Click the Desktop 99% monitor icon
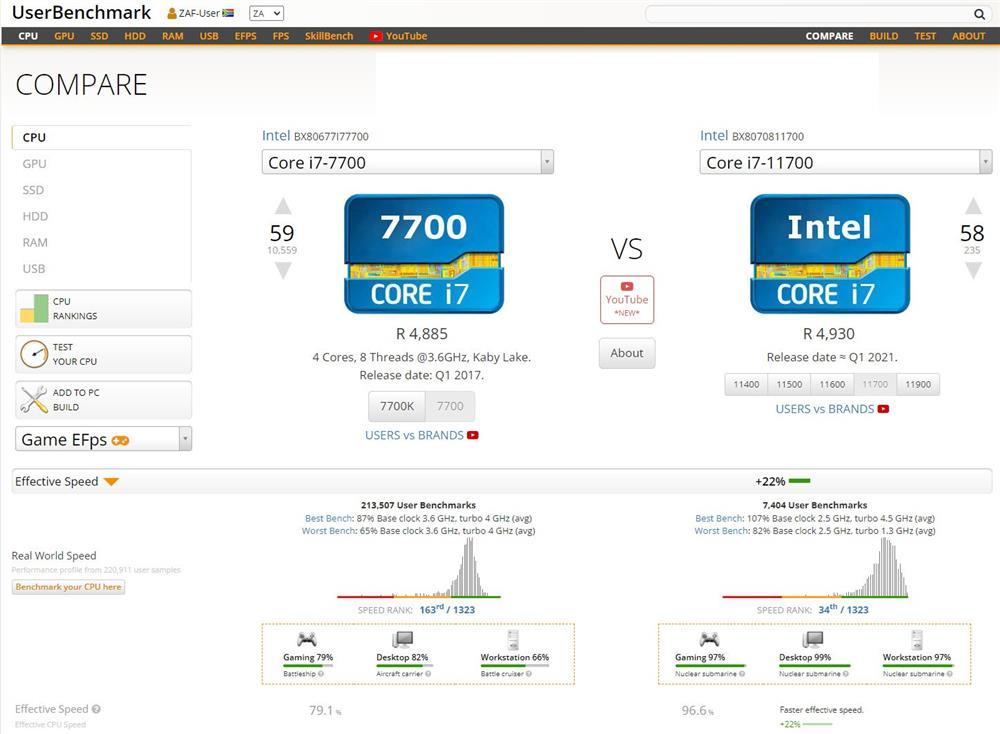The image size is (1000, 734). point(812,639)
